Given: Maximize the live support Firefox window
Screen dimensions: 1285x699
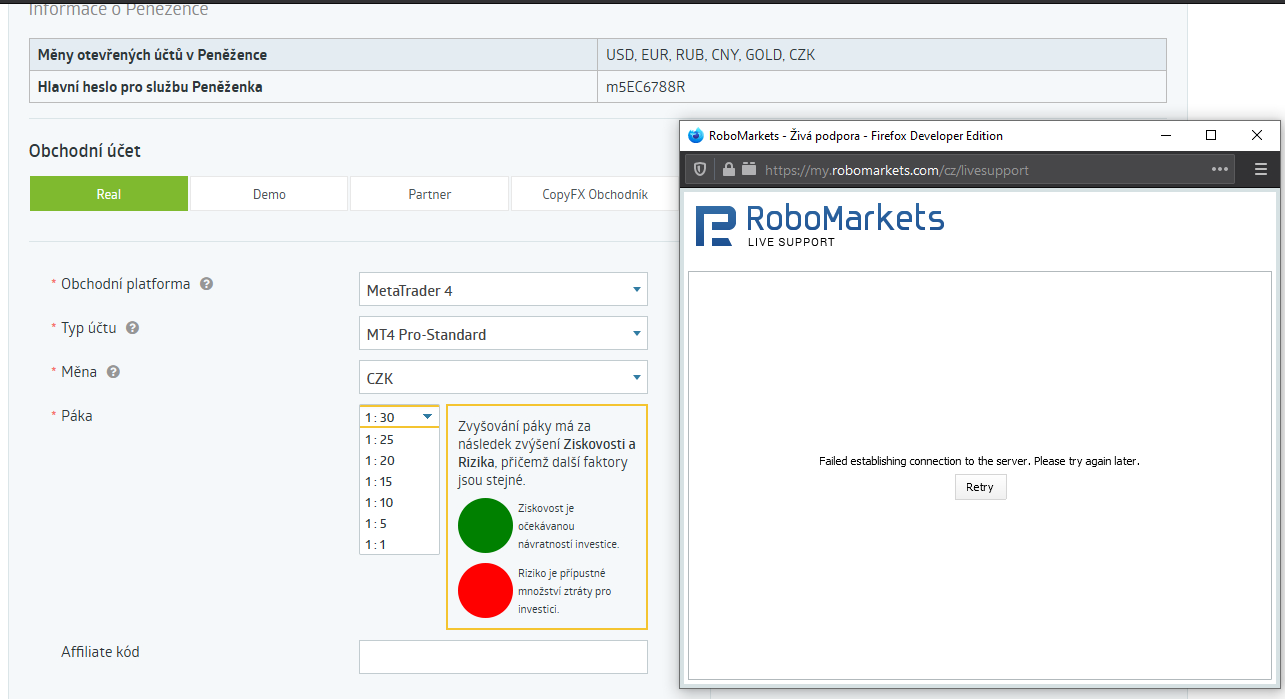Looking at the screenshot, I should [x=1211, y=135].
